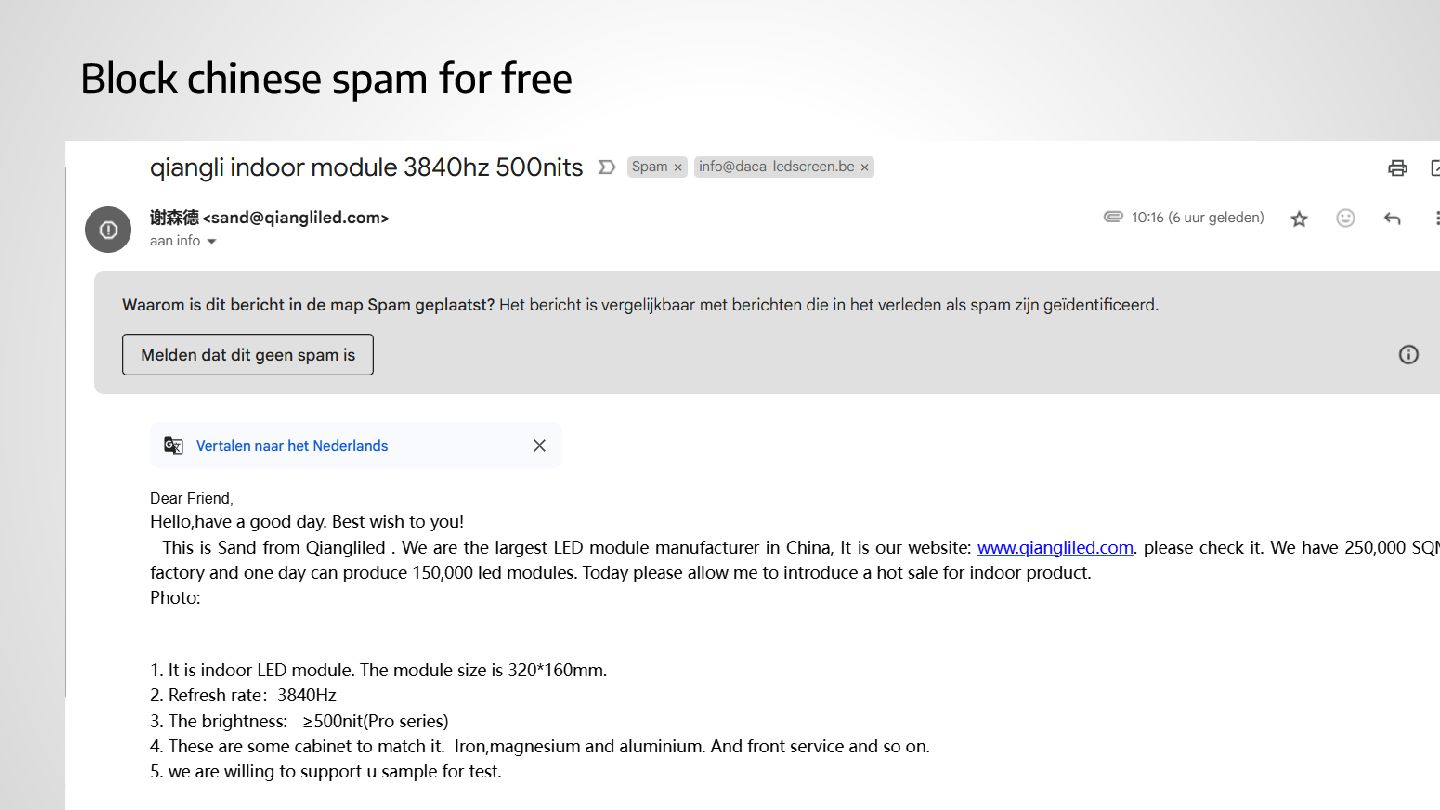
Task: Dismiss the translation suggestion bar
Action: (539, 446)
